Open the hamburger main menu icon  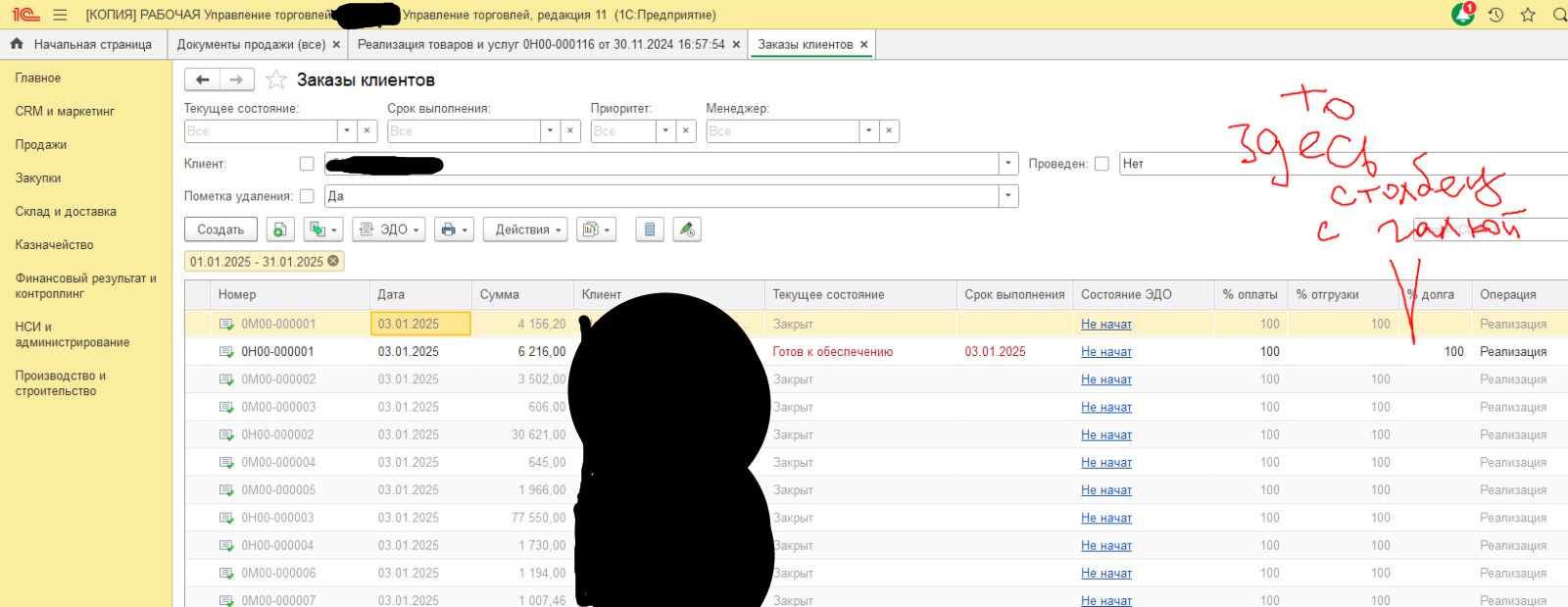pyautogui.click(x=60, y=15)
